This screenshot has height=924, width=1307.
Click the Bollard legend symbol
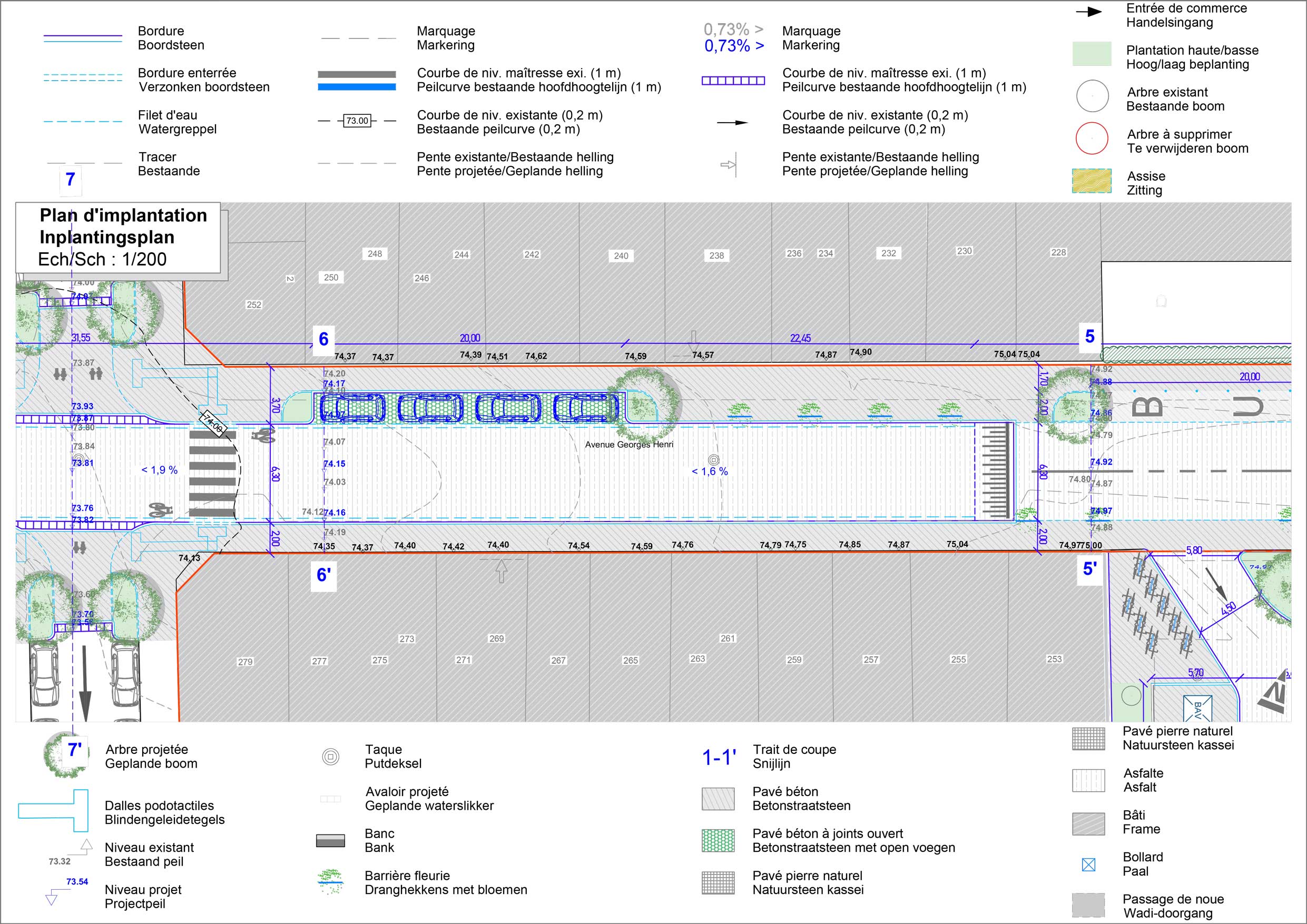(x=1088, y=865)
